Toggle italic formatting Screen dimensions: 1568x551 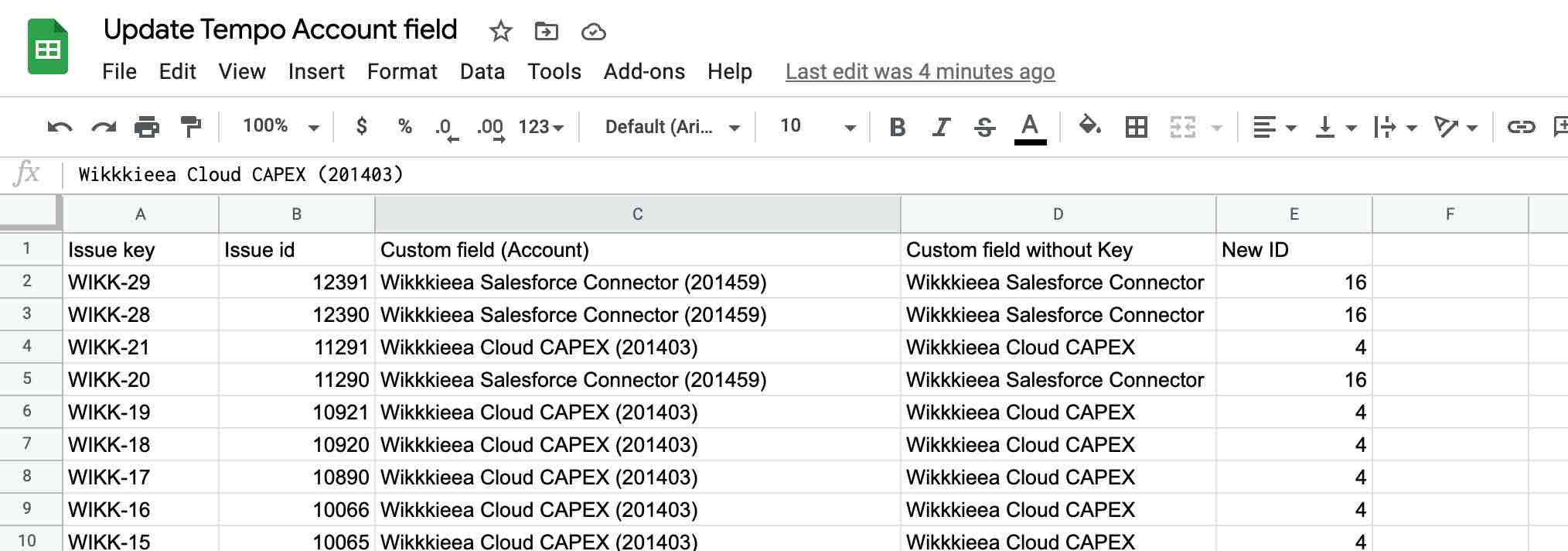point(941,126)
